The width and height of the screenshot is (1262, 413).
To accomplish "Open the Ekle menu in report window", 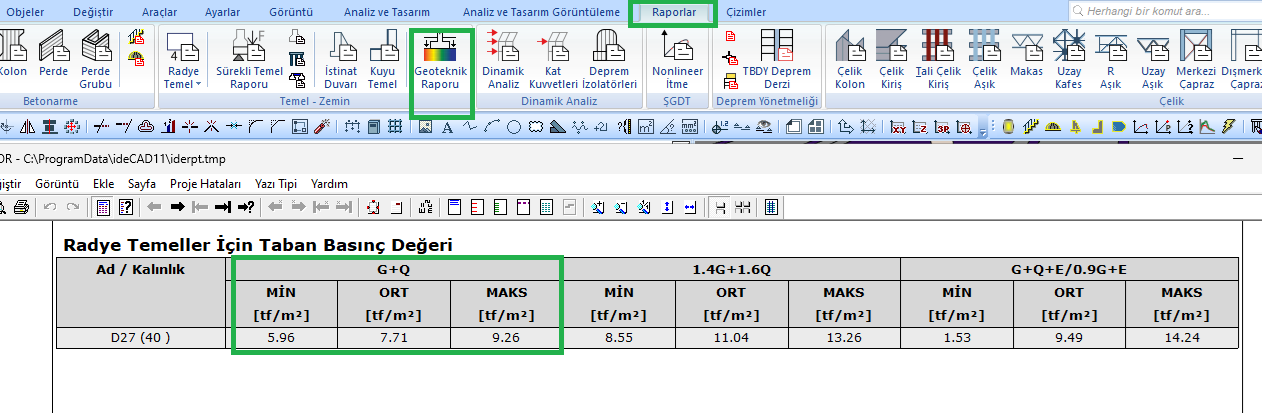I will click(x=103, y=184).
